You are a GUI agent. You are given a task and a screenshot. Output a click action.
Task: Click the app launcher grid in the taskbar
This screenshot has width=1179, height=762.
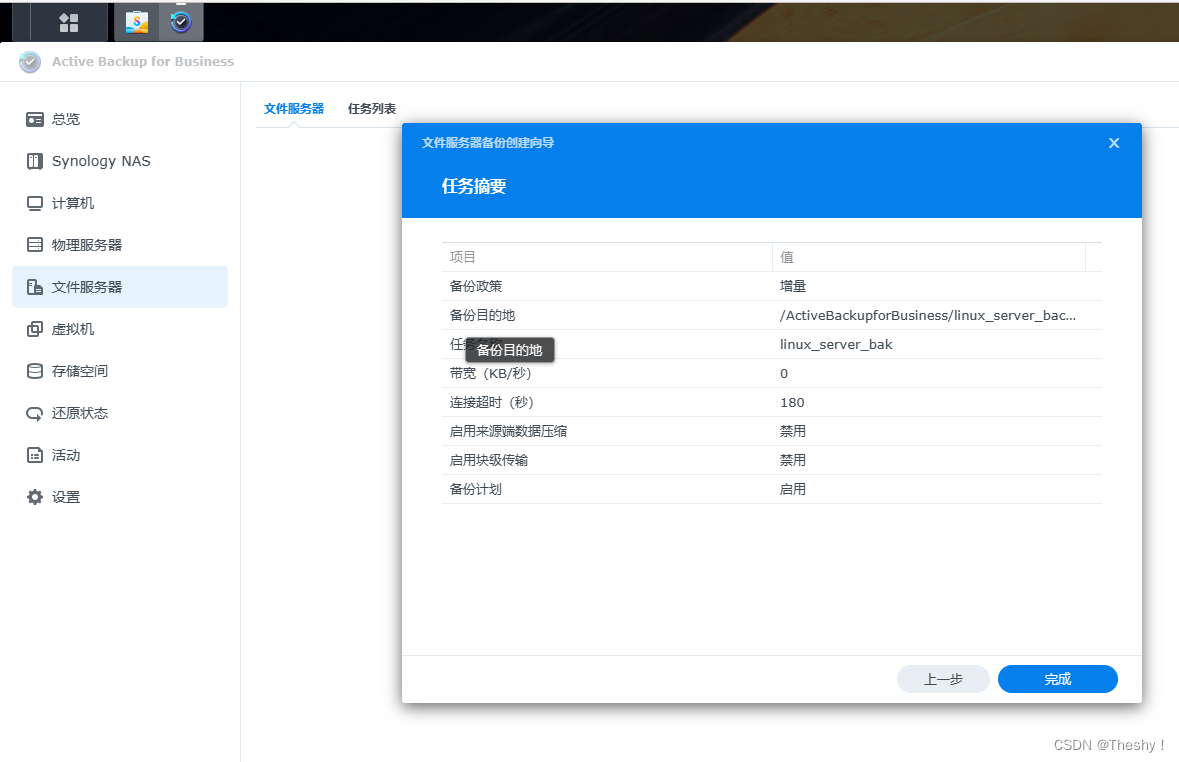(68, 21)
